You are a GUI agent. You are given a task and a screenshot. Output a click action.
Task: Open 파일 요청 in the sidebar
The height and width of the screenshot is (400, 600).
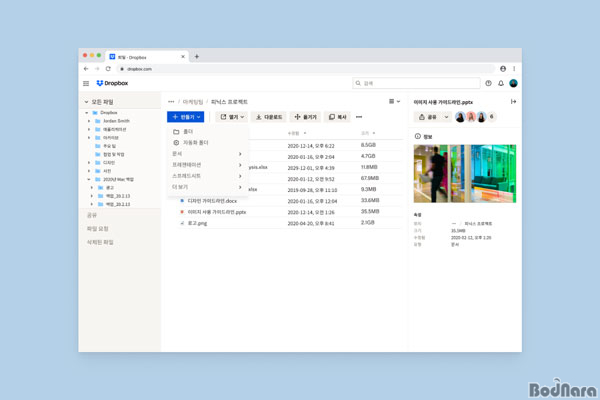(98, 229)
